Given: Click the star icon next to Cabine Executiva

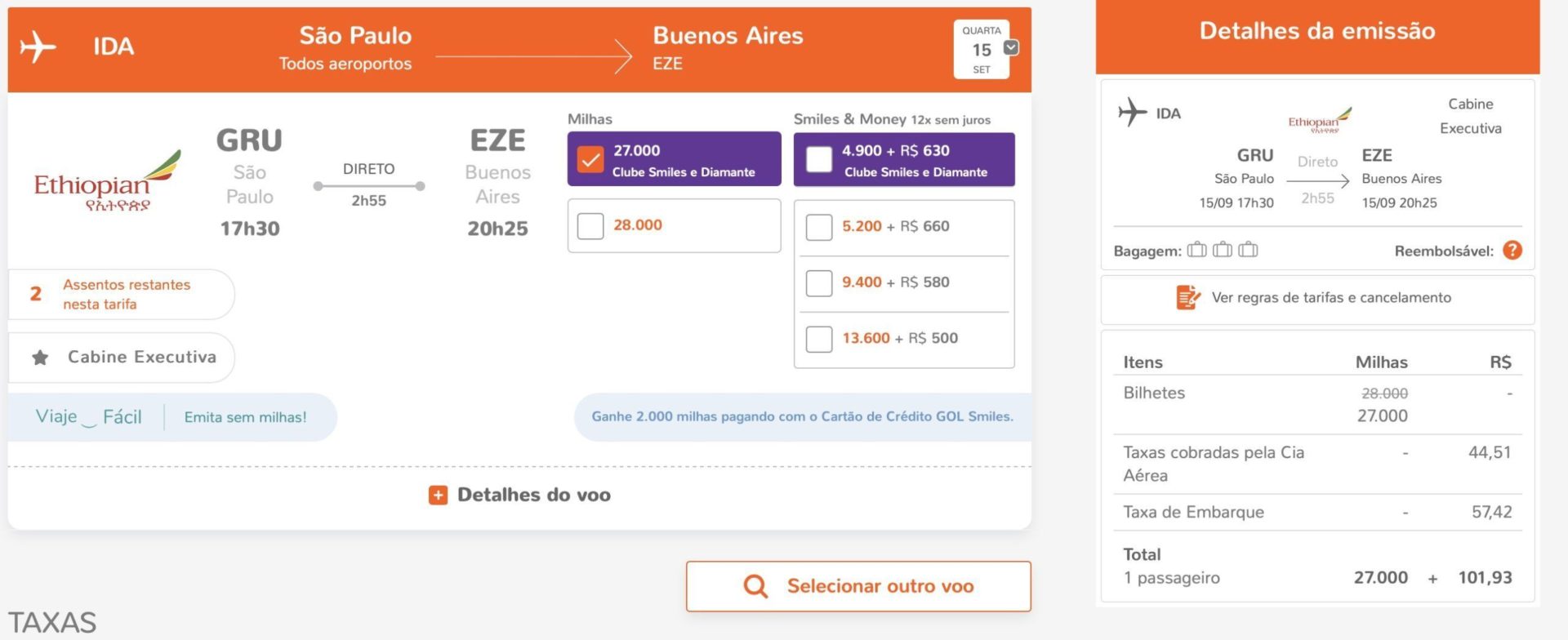Looking at the screenshot, I should click(40, 358).
